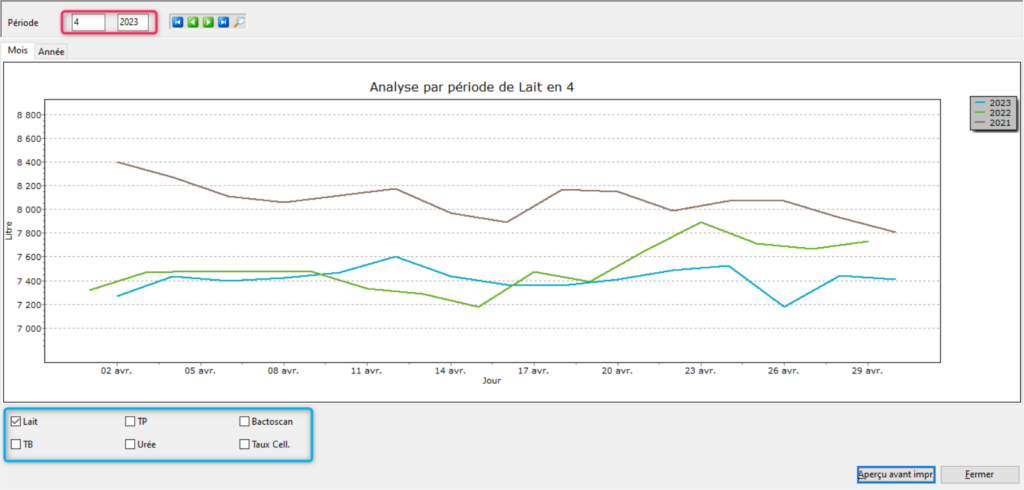Screen dimensions: 1024x490
Task: Uncheck the Lait checkbox
Action: point(16,421)
